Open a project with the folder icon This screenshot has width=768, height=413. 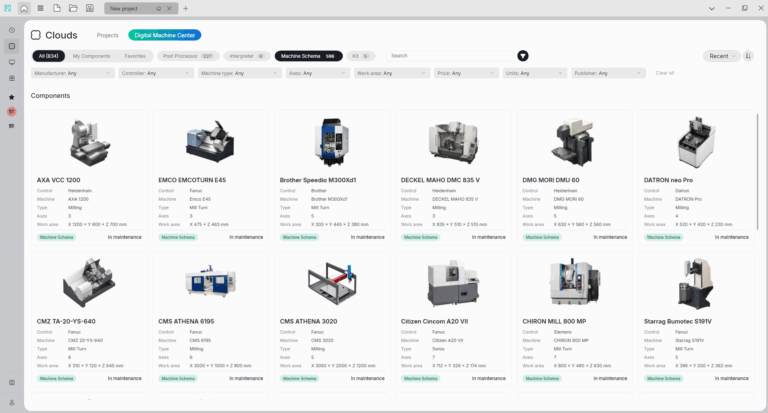pos(73,8)
